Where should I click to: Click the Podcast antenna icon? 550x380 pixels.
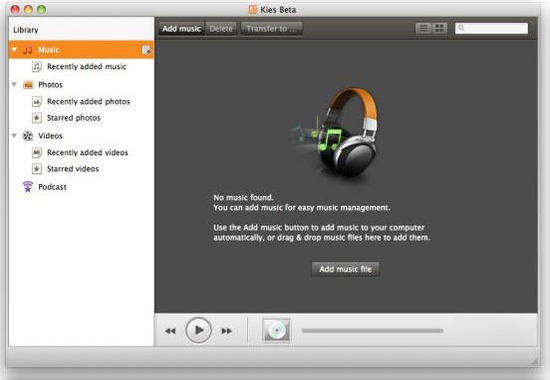[28, 187]
